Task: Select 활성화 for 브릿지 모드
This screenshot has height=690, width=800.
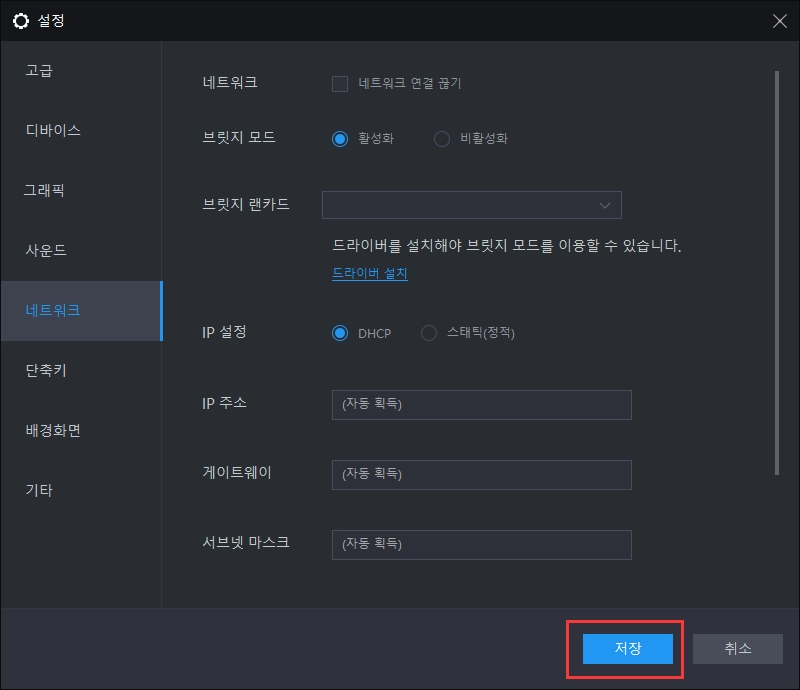Action: pos(340,138)
